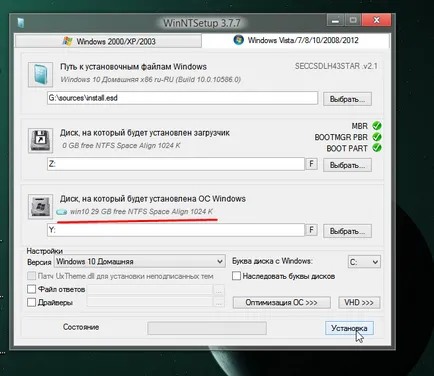The image size is (434, 376).
Task: Click the small drive icon before win10 label
Action: (x=62, y=212)
